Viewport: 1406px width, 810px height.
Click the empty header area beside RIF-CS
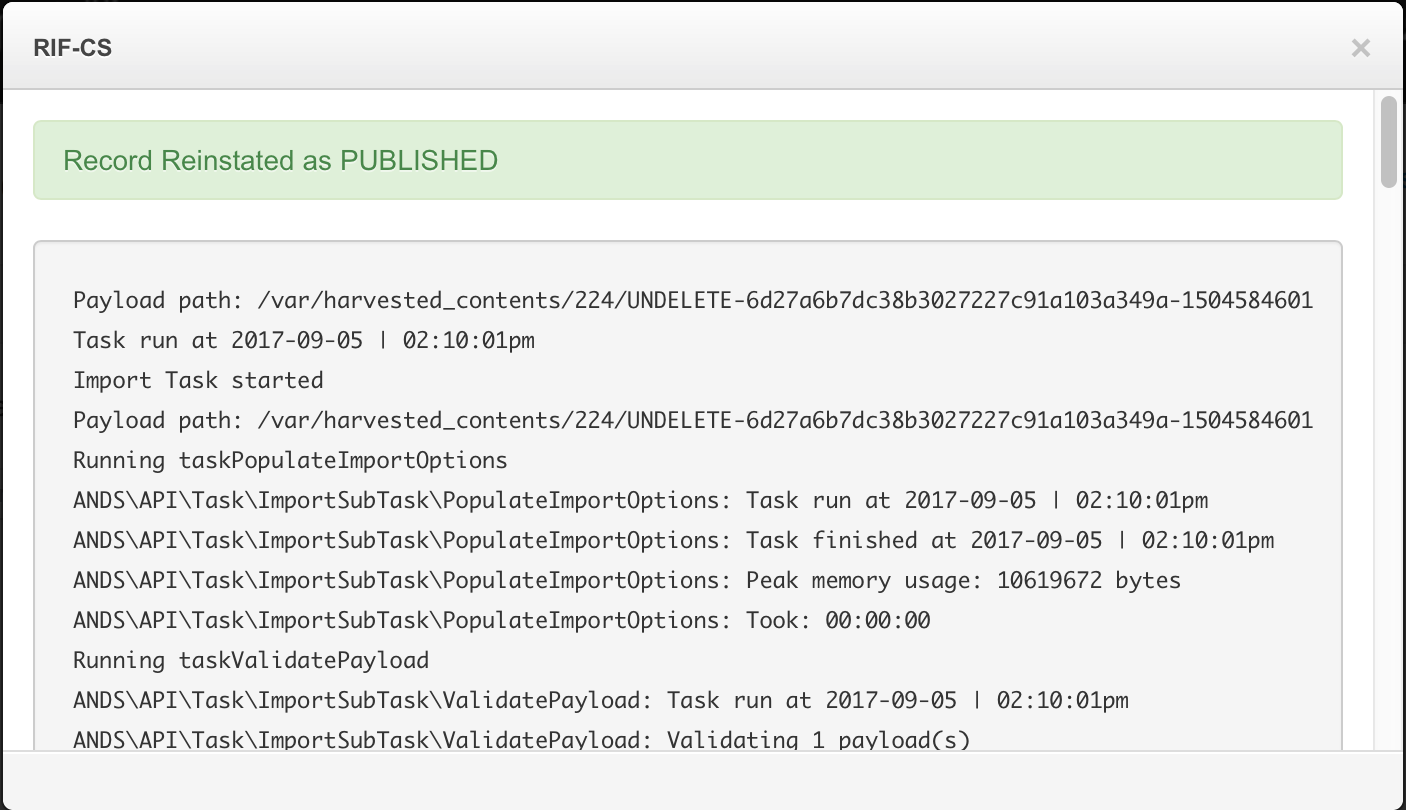pos(700,48)
